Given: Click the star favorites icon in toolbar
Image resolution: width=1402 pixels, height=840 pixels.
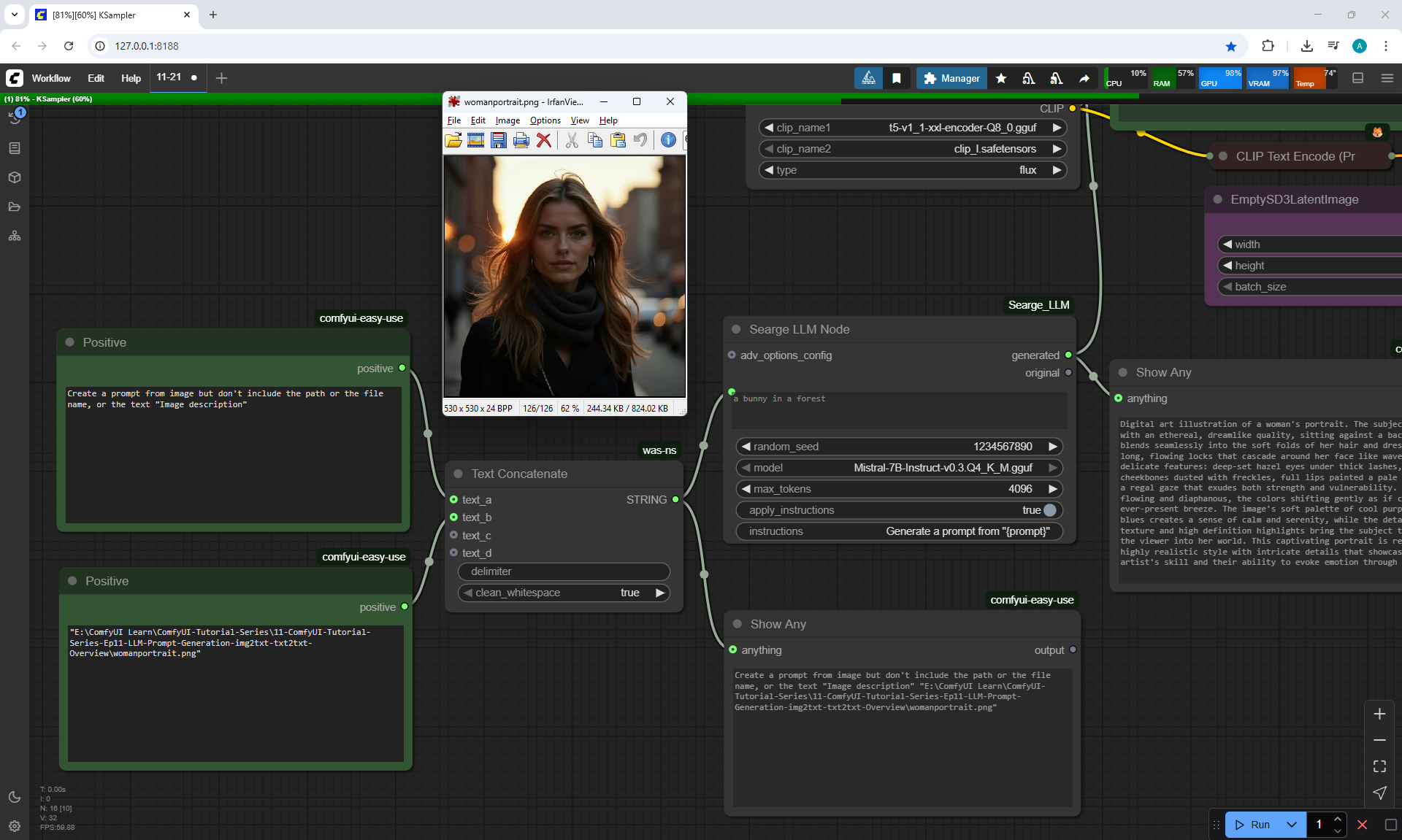Looking at the screenshot, I should click(1001, 78).
